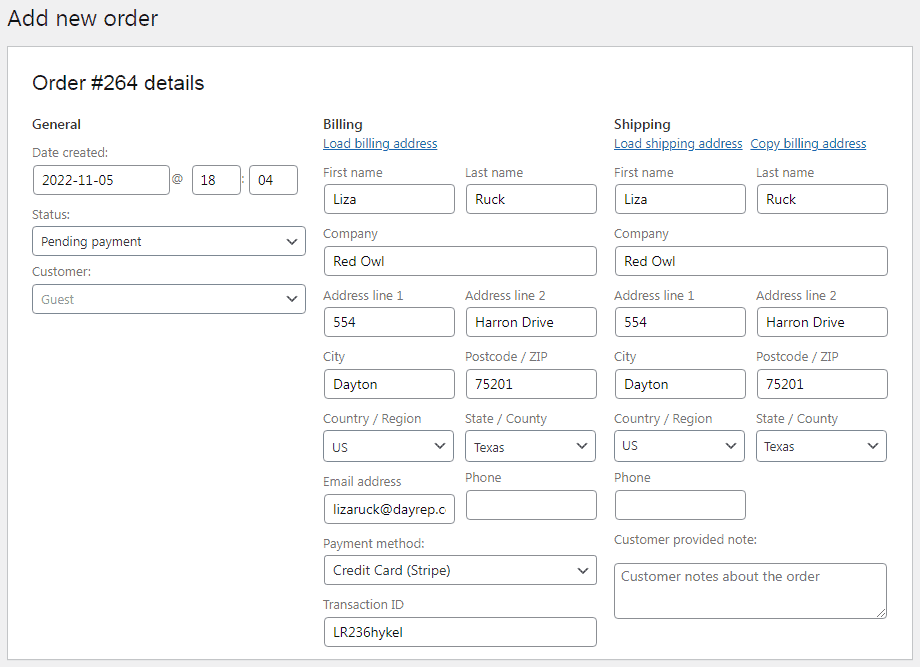Screen dimensions: 920x667
Task: Click the shipping Postcode / ZIP field
Action: (822, 384)
